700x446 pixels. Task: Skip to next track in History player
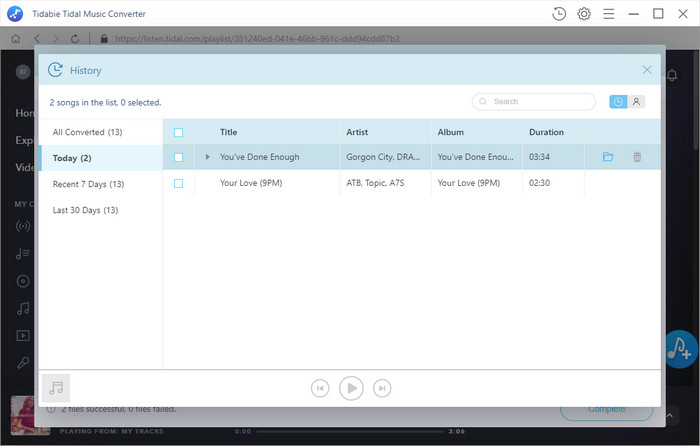tap(382, 388)
